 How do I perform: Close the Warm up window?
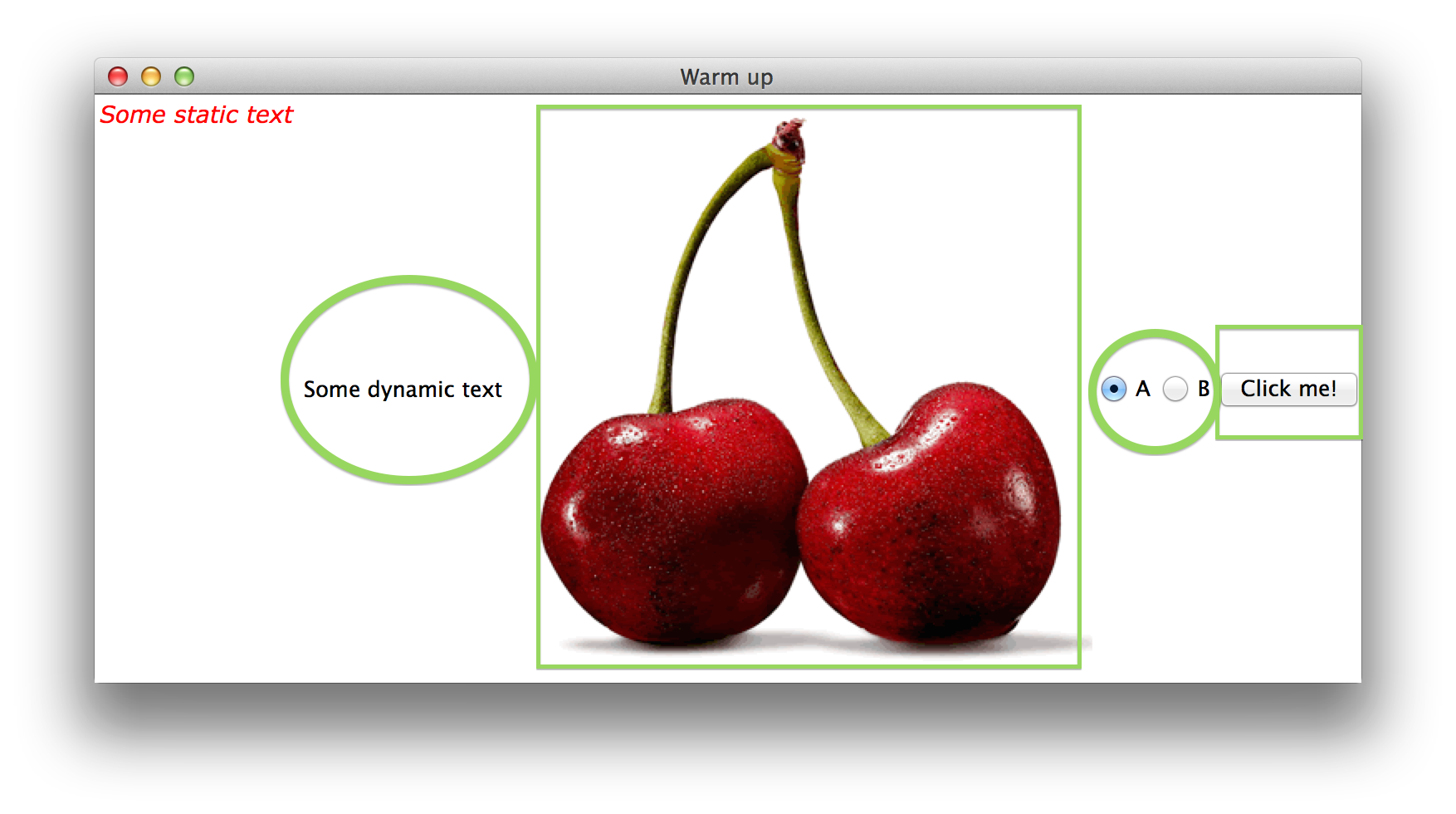pos(118,77)
